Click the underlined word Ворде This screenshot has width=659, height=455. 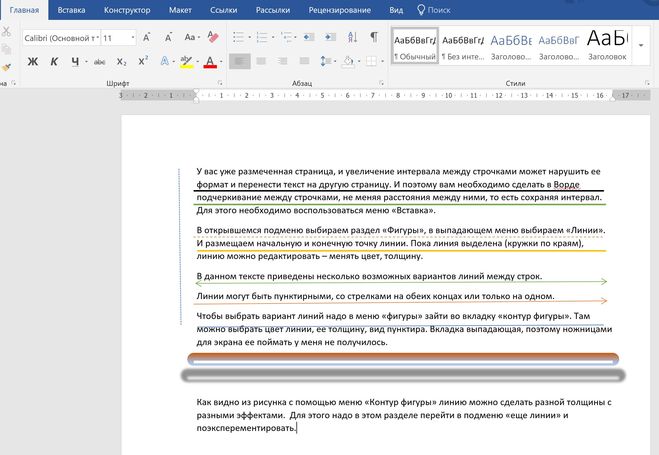(x=566, y=184)
